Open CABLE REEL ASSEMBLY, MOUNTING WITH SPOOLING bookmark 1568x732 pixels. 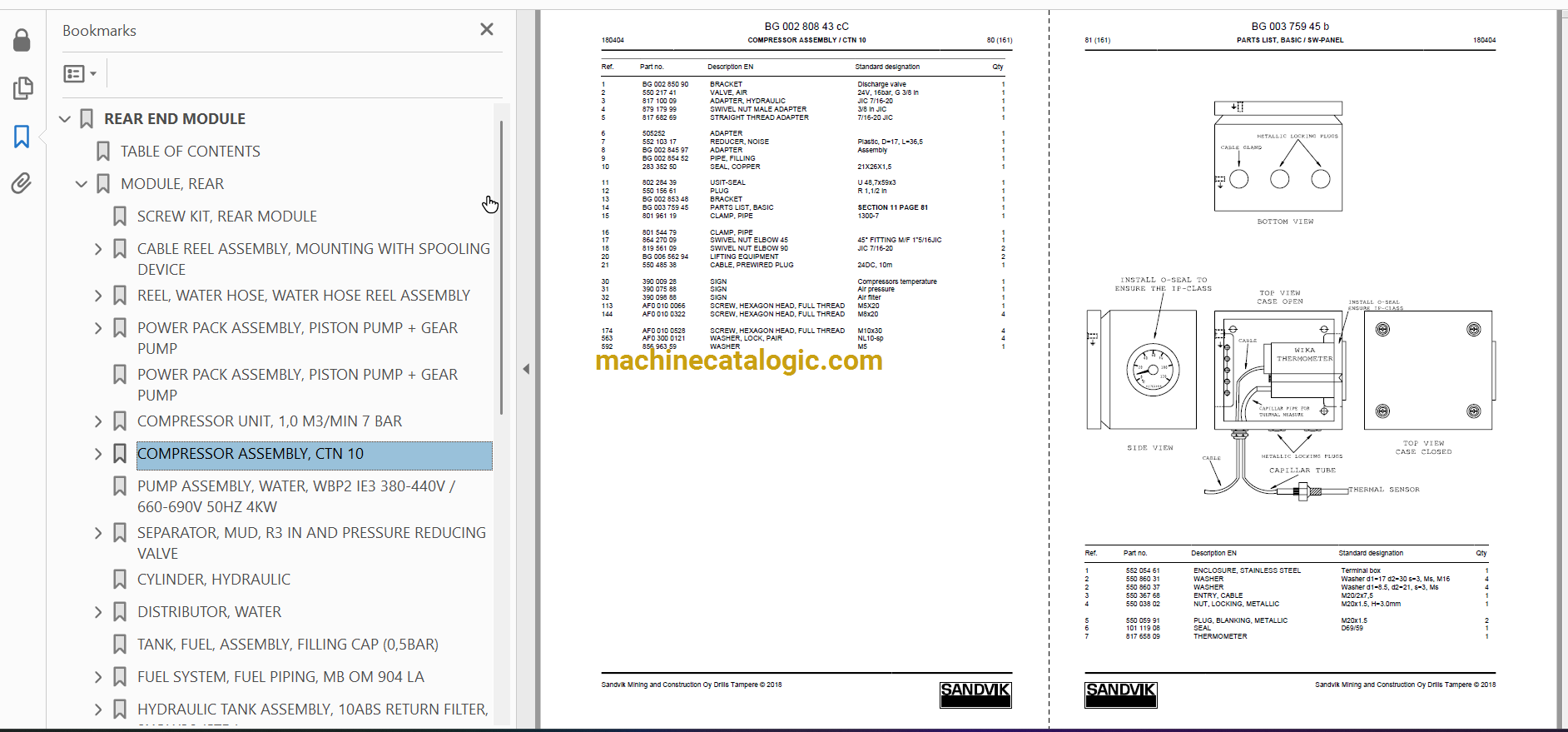point(314,259)
